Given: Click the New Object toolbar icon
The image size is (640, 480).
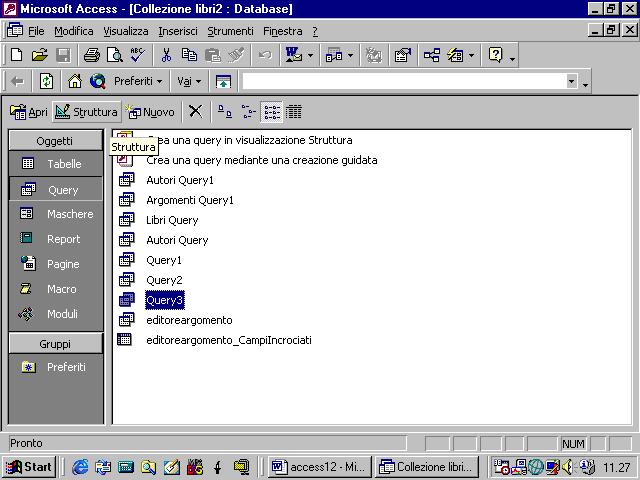Looking at the screenshot, I should pos(456,55).
